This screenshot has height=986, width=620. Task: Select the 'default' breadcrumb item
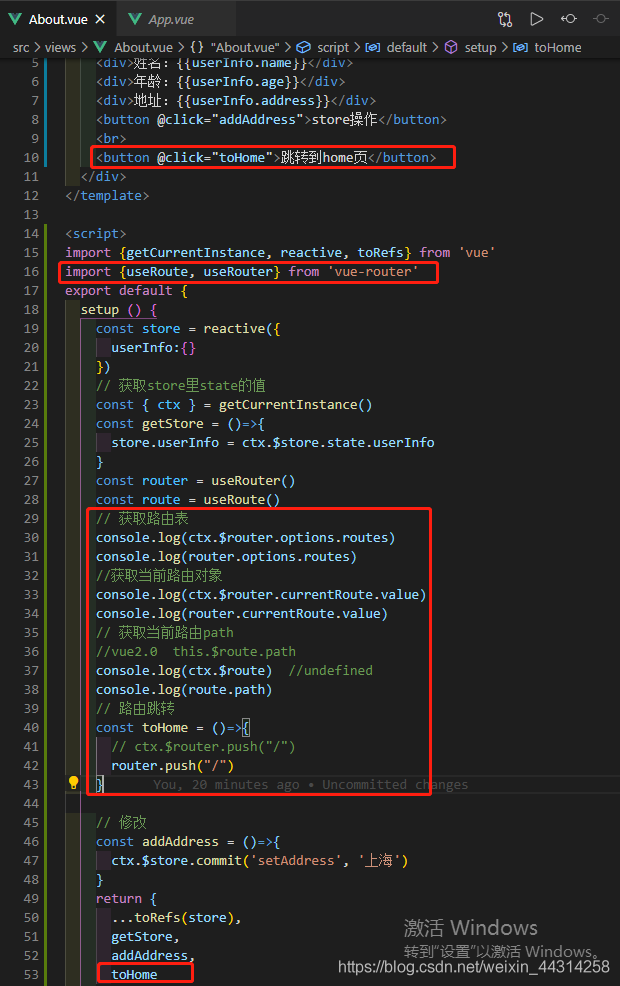point(407,48)
